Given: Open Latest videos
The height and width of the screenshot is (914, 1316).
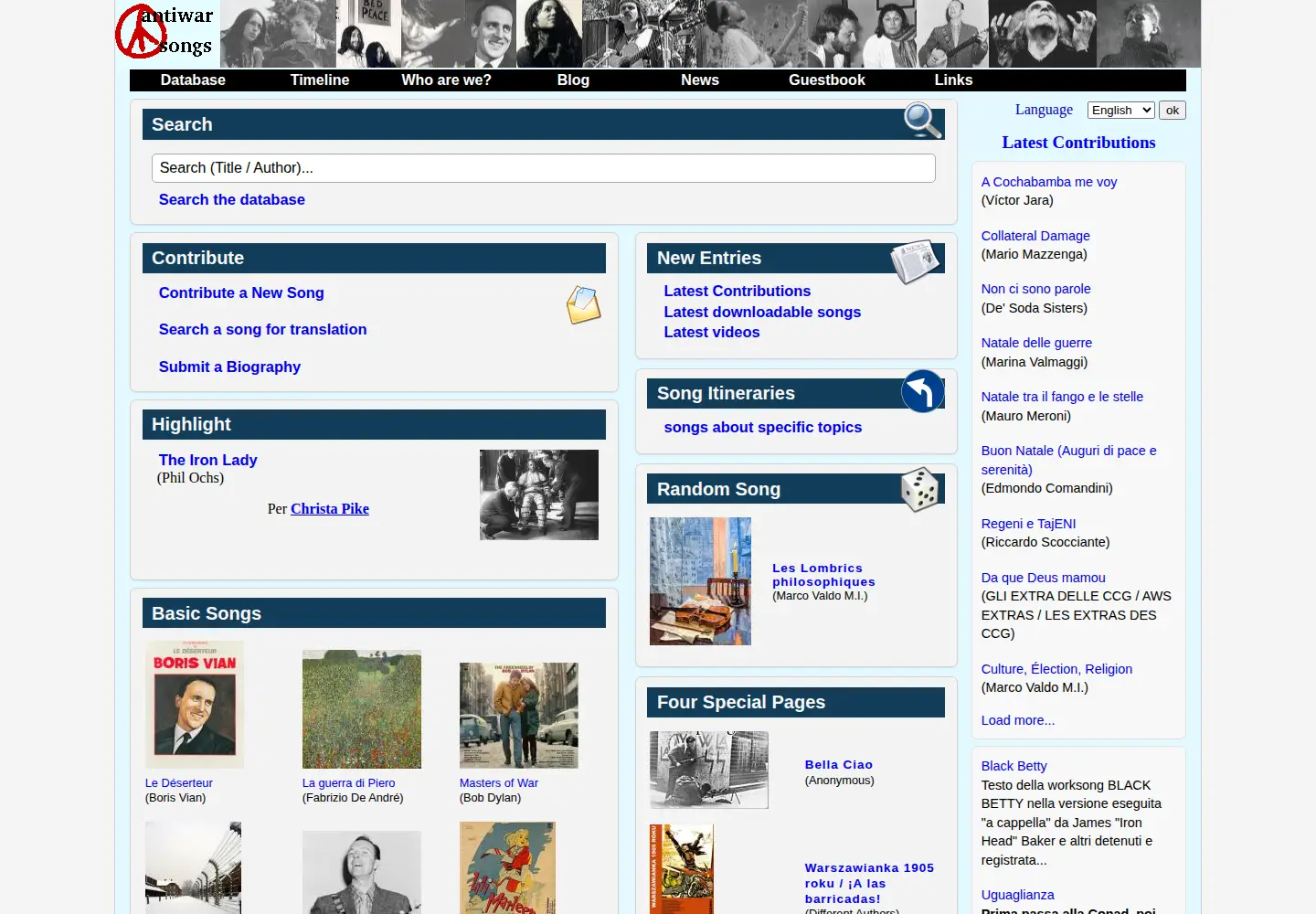Looking at the screenshot, I should (712, 332).
